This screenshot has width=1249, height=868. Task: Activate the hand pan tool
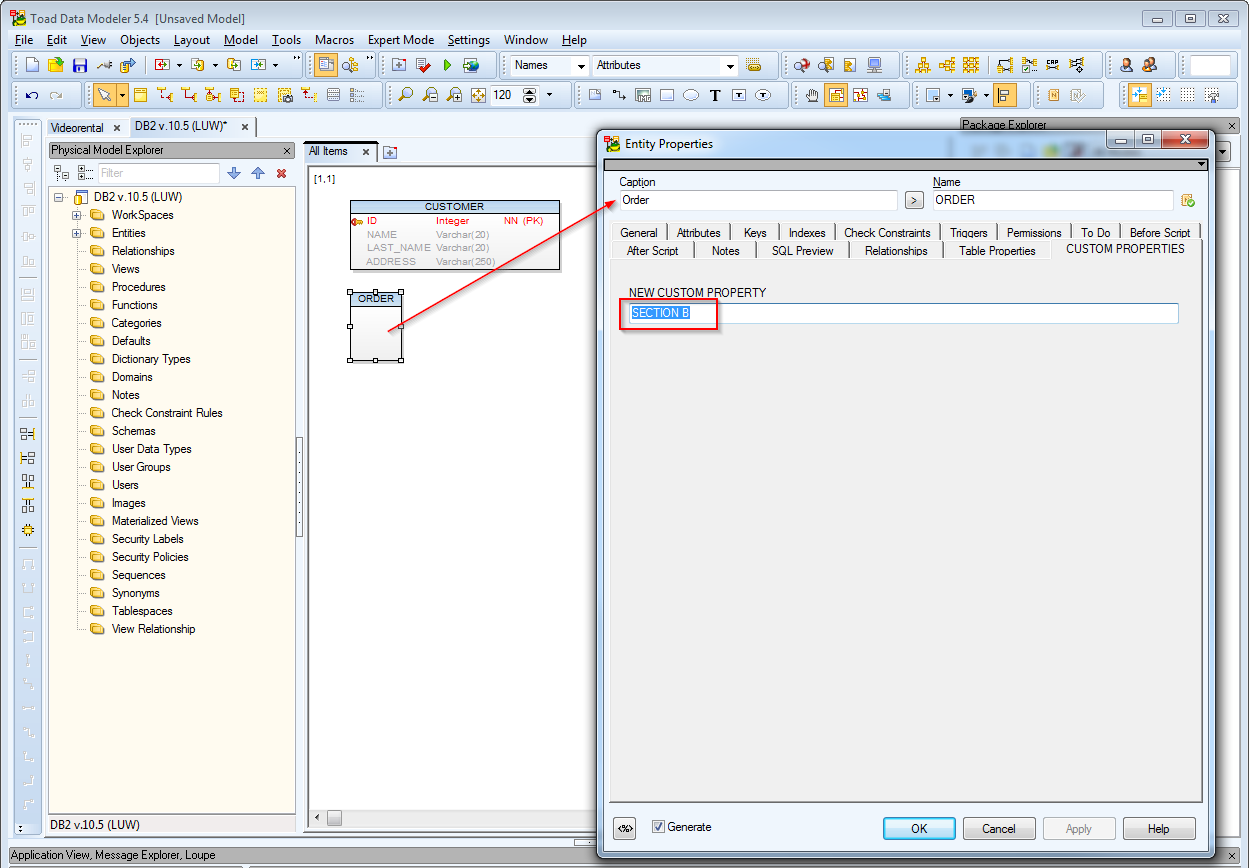click(x=812, y=95)
